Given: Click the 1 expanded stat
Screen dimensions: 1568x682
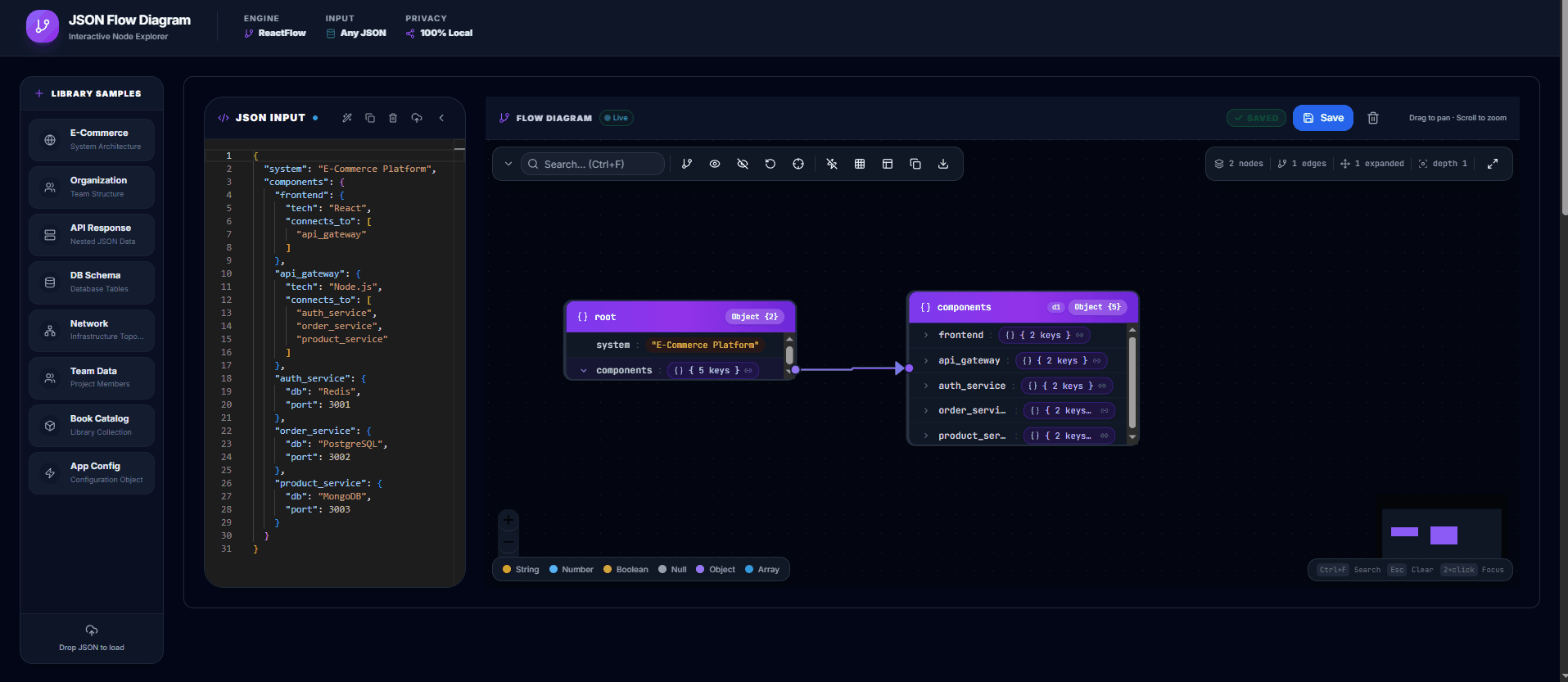Looking at the screenshot, I should 1372,164.
